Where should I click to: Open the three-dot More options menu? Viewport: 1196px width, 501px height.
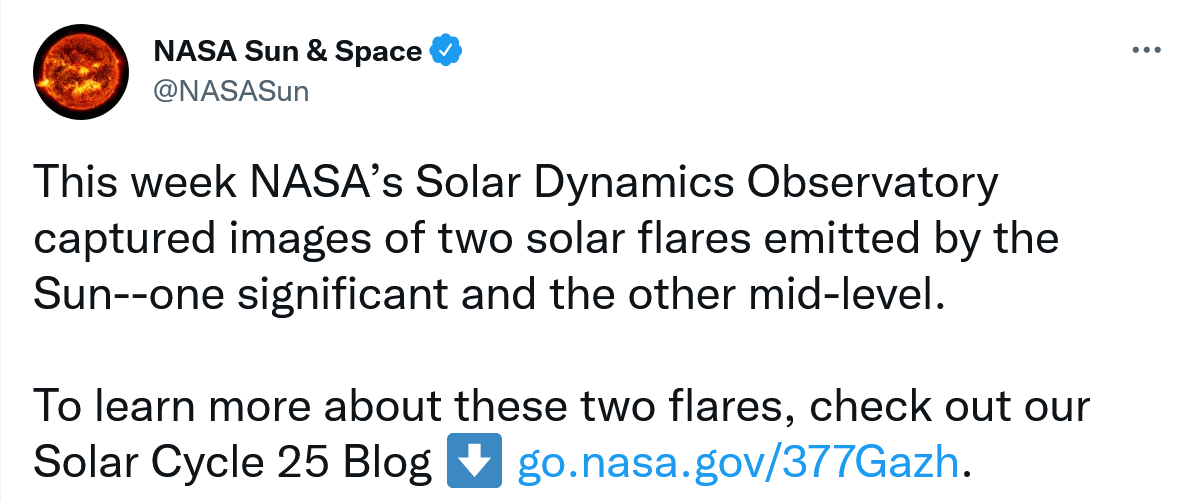(x=1146, y=51)
